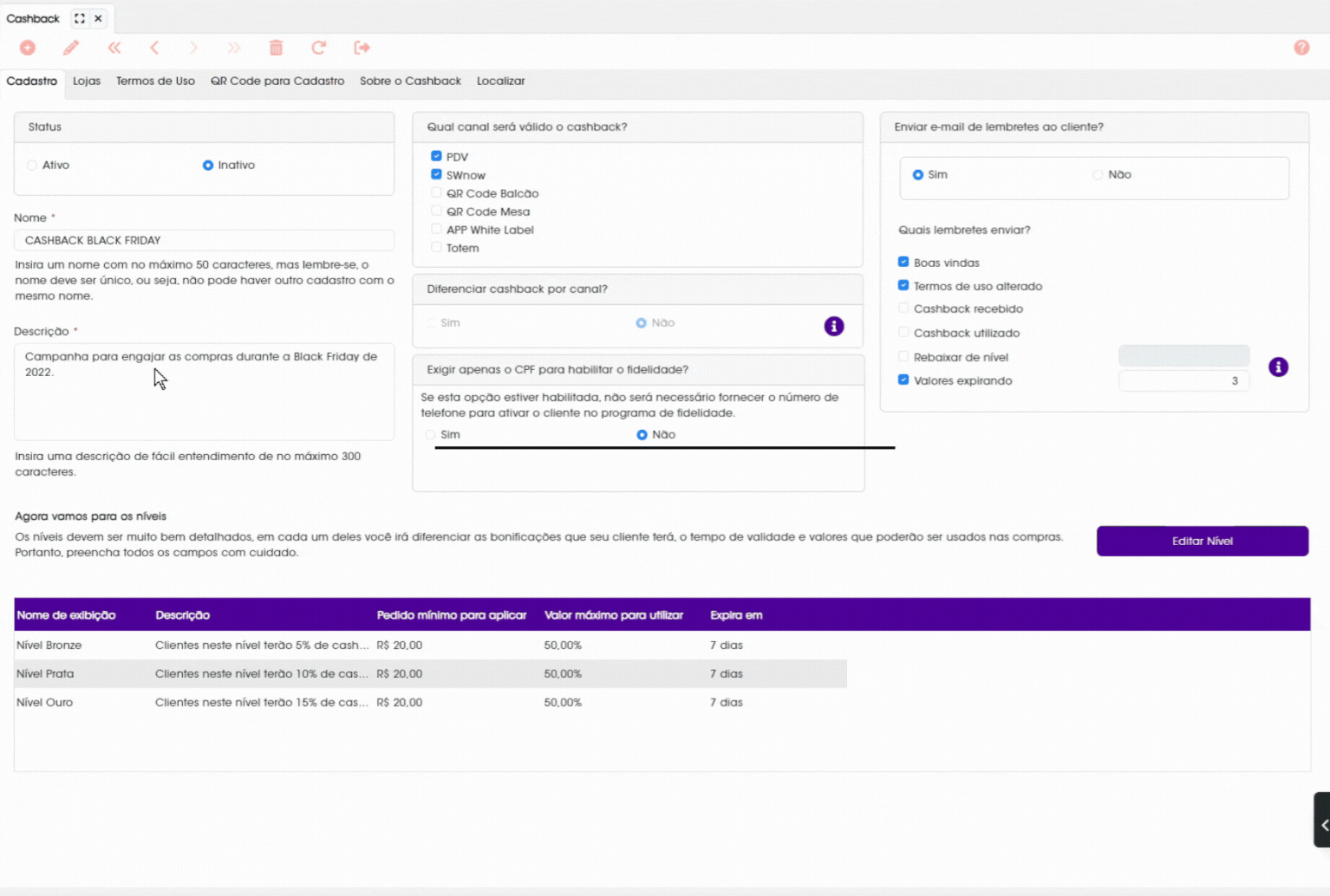Check the APP White Label checkbox

[436, 229]
